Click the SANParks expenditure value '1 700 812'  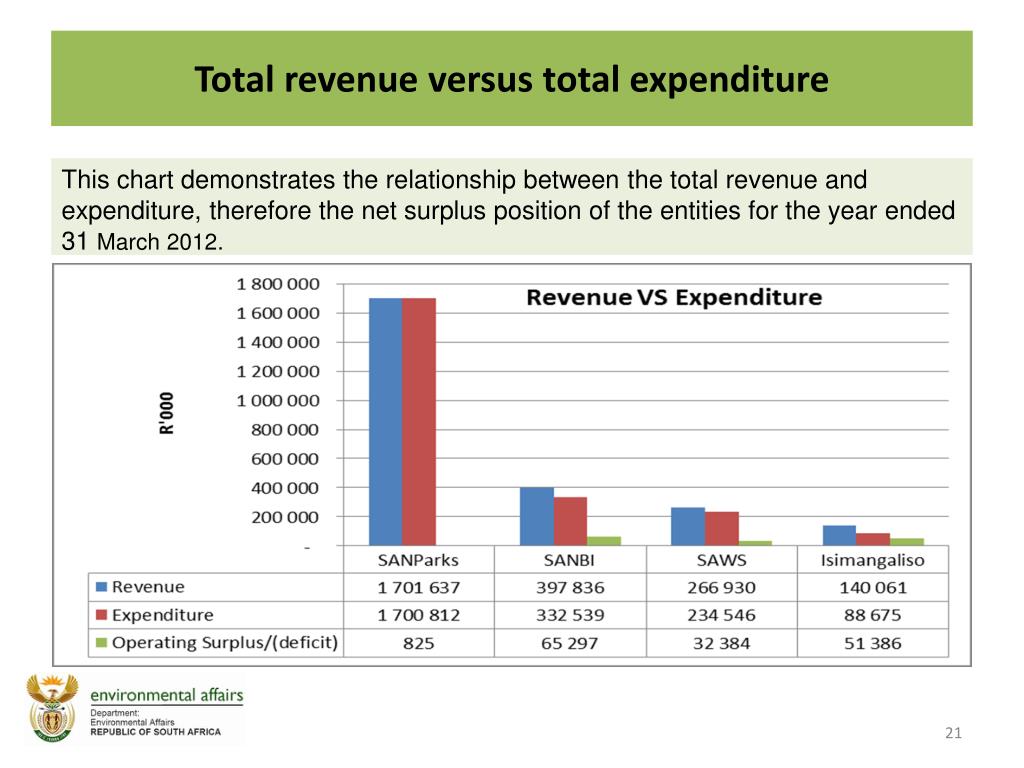(419, 615)
